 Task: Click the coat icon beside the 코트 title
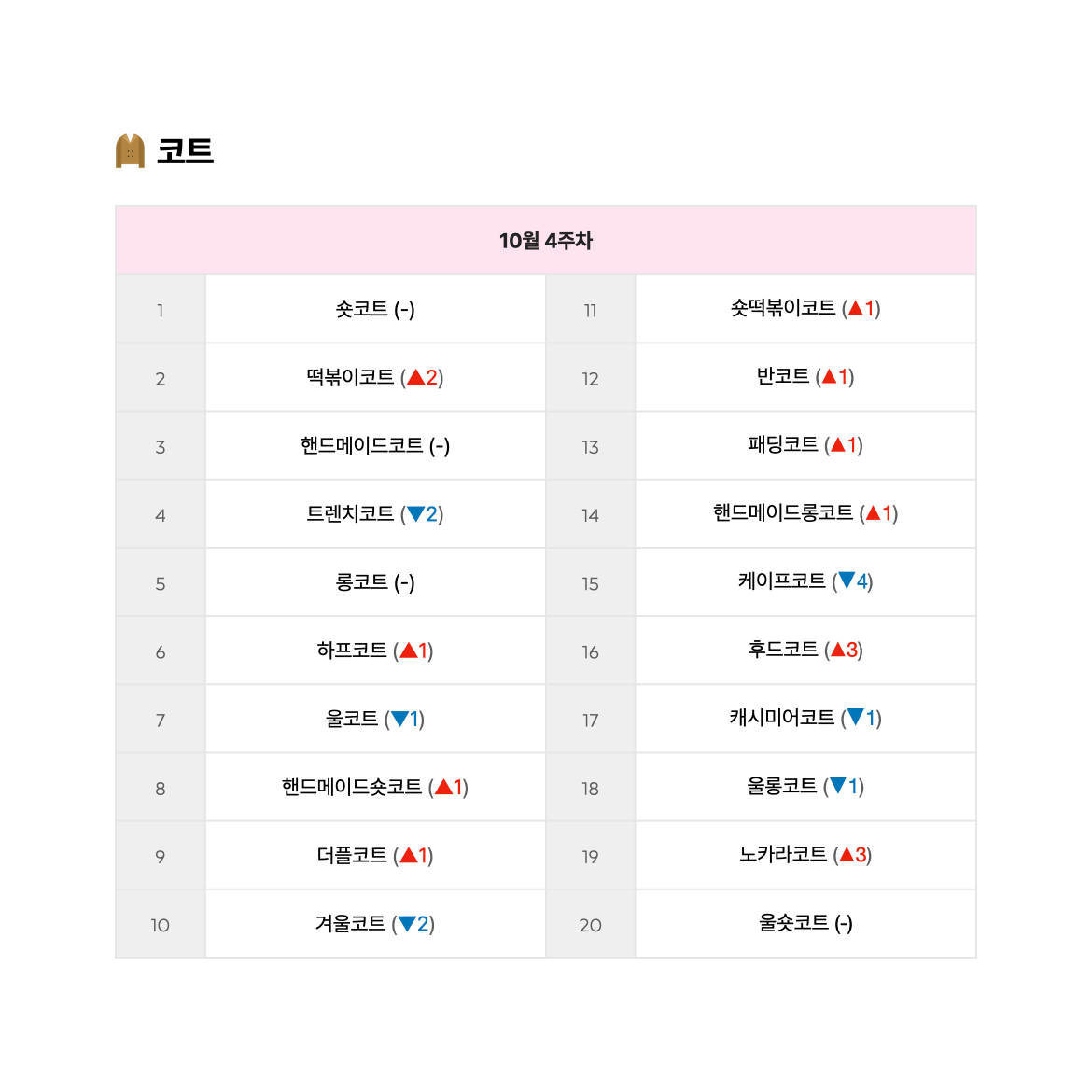coord(130,151)
